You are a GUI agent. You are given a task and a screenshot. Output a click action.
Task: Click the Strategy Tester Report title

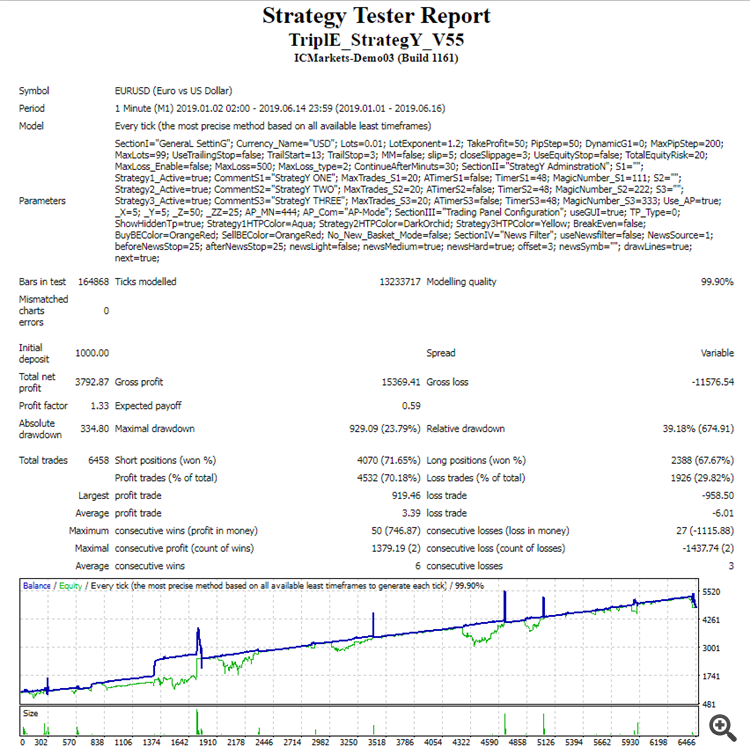coord(376,16)
